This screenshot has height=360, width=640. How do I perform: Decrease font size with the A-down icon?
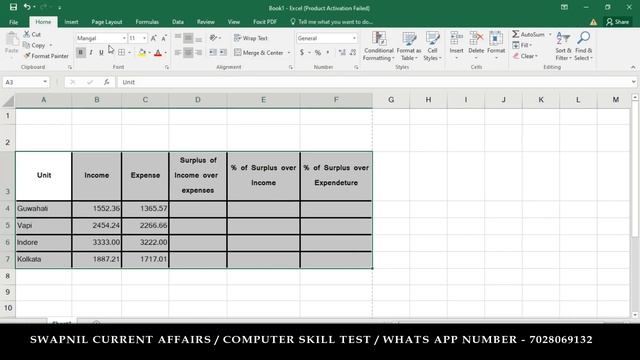coord(164,38)
